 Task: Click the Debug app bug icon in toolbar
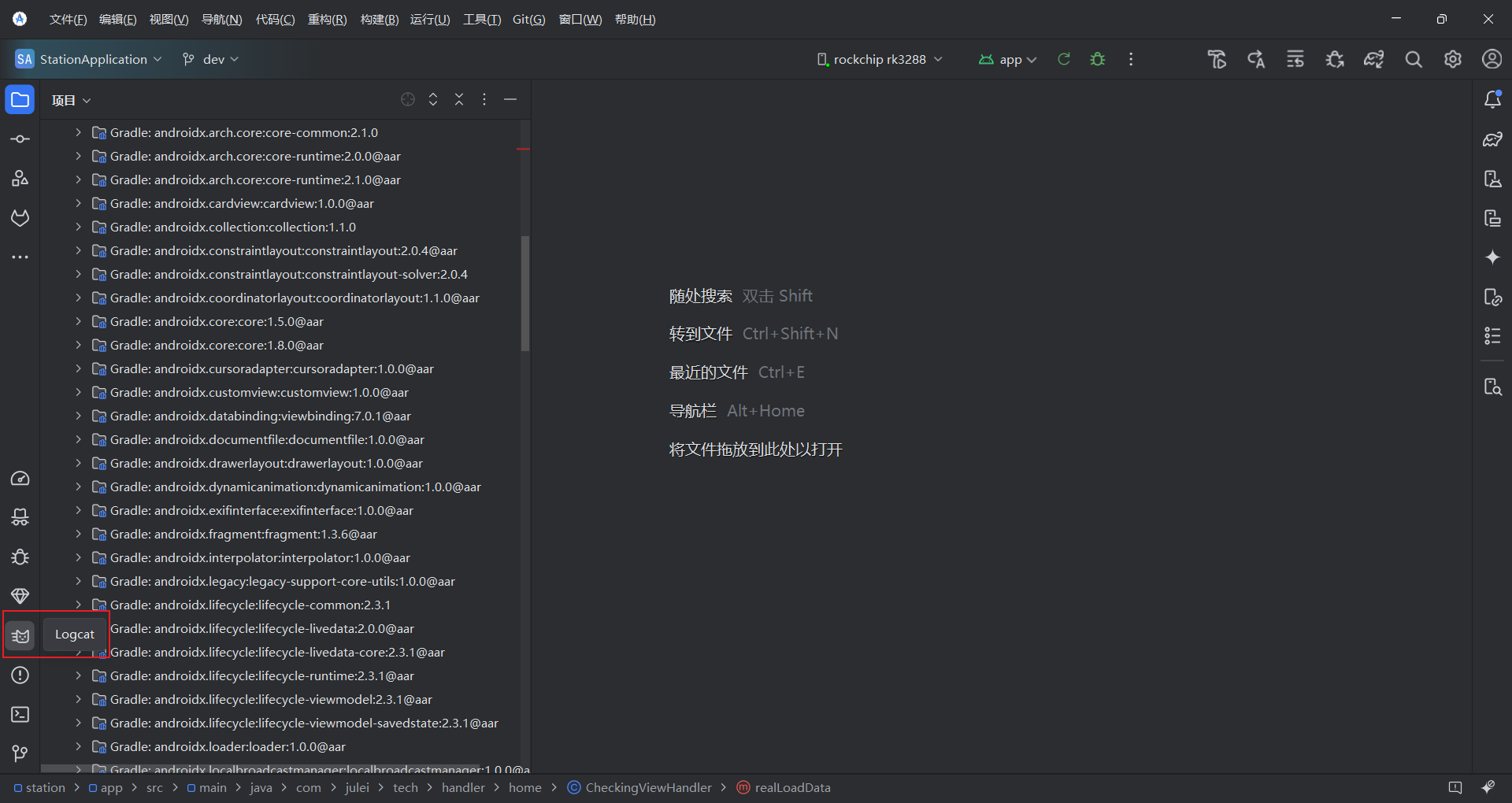[1098, 59]
